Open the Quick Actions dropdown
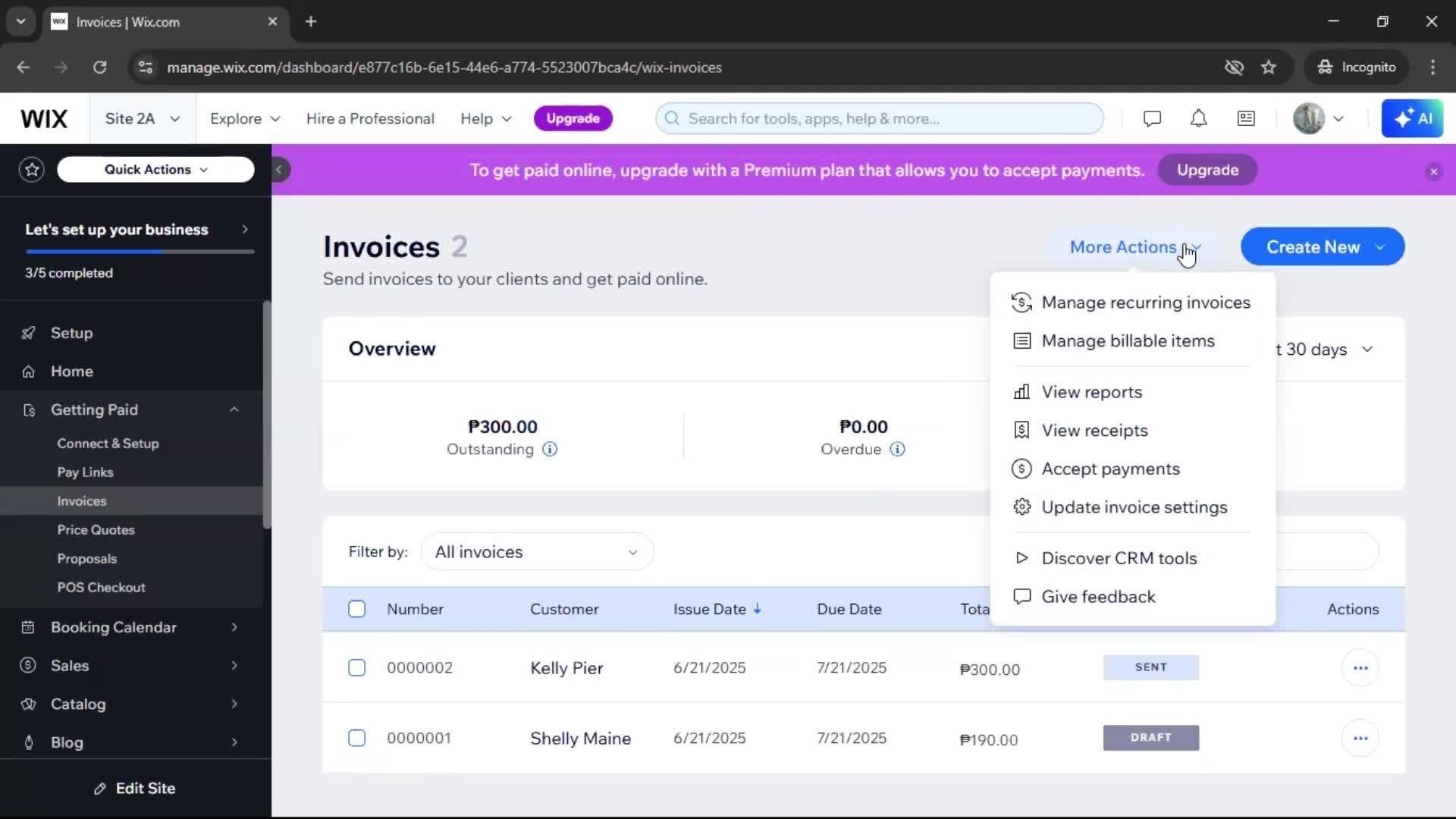Image resolution: width=1456 pixels, height=819 pixels. click(x=155, y=170)
